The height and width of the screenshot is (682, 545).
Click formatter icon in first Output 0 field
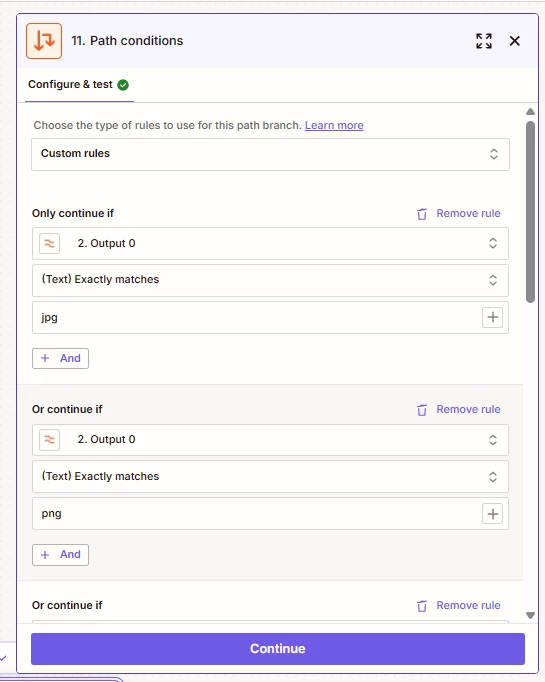click(50, 244)
